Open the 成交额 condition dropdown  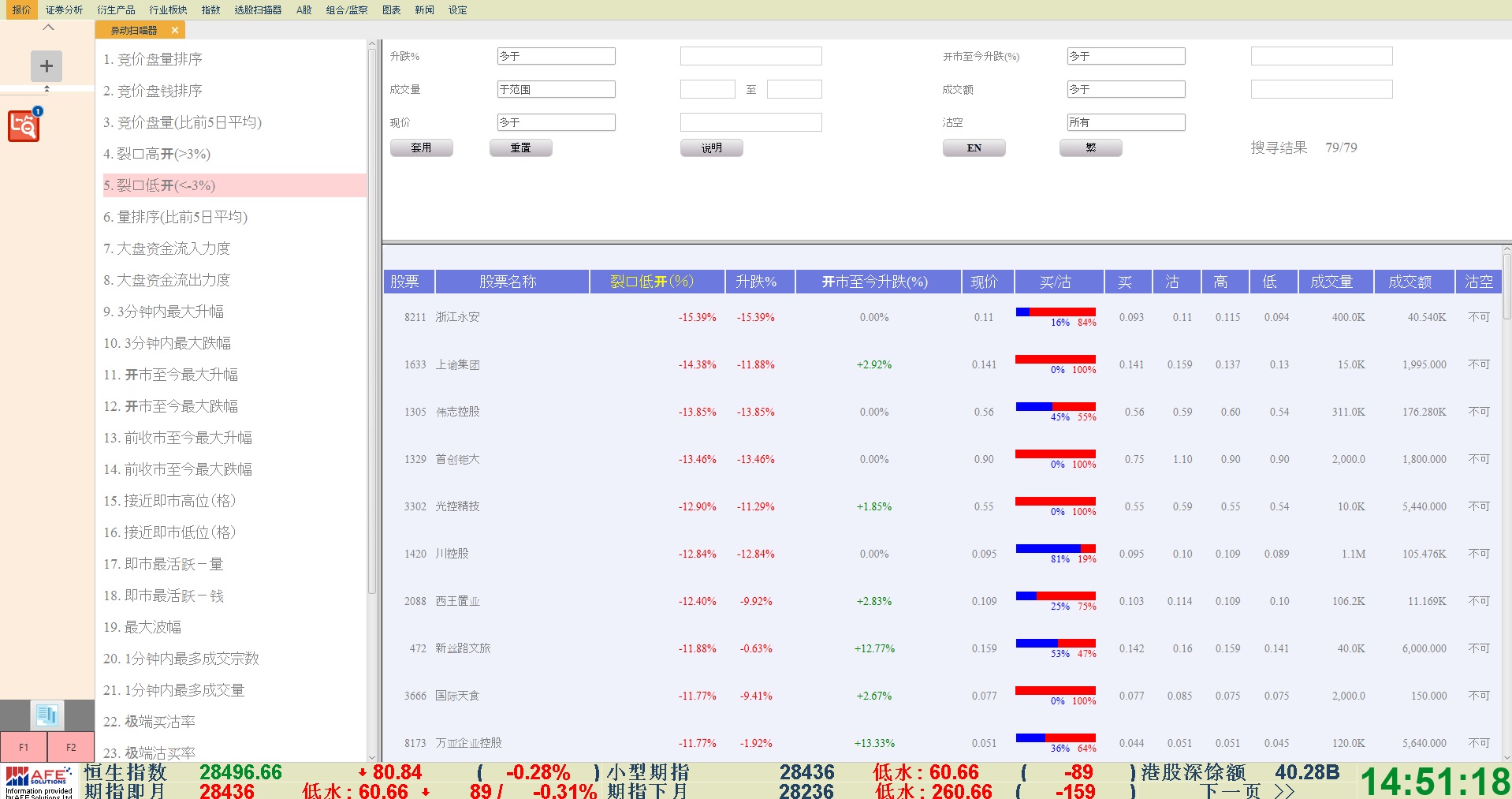1126,89
